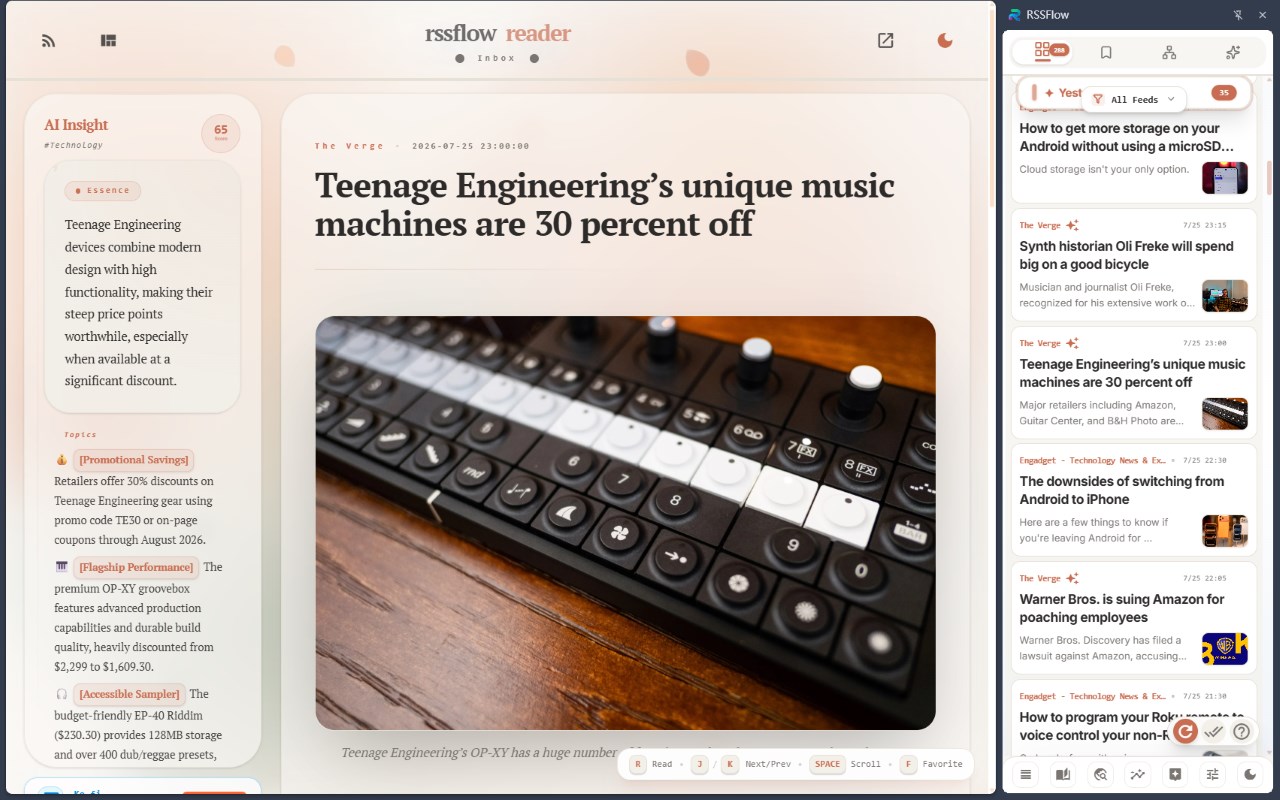Click AI sparkle icon on Teenage Engineering card
Image resolution: width=1280 pixels, height=800 pixels.
(1073, 343)
